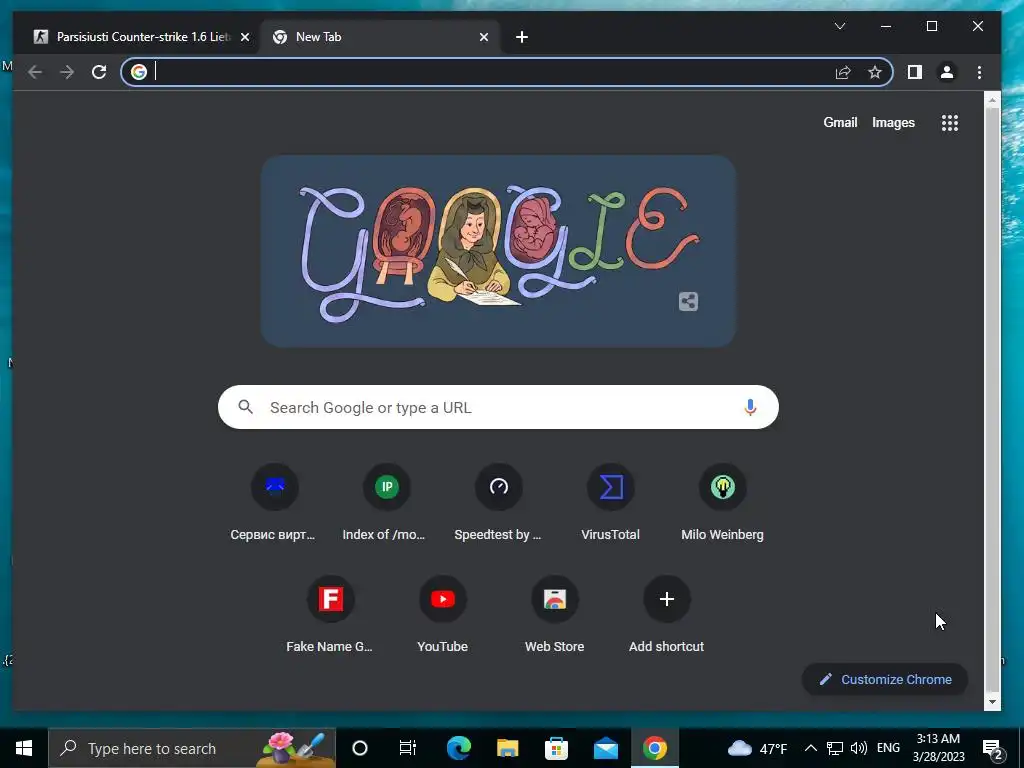
Task: Open the Images link
Action: 893,123
